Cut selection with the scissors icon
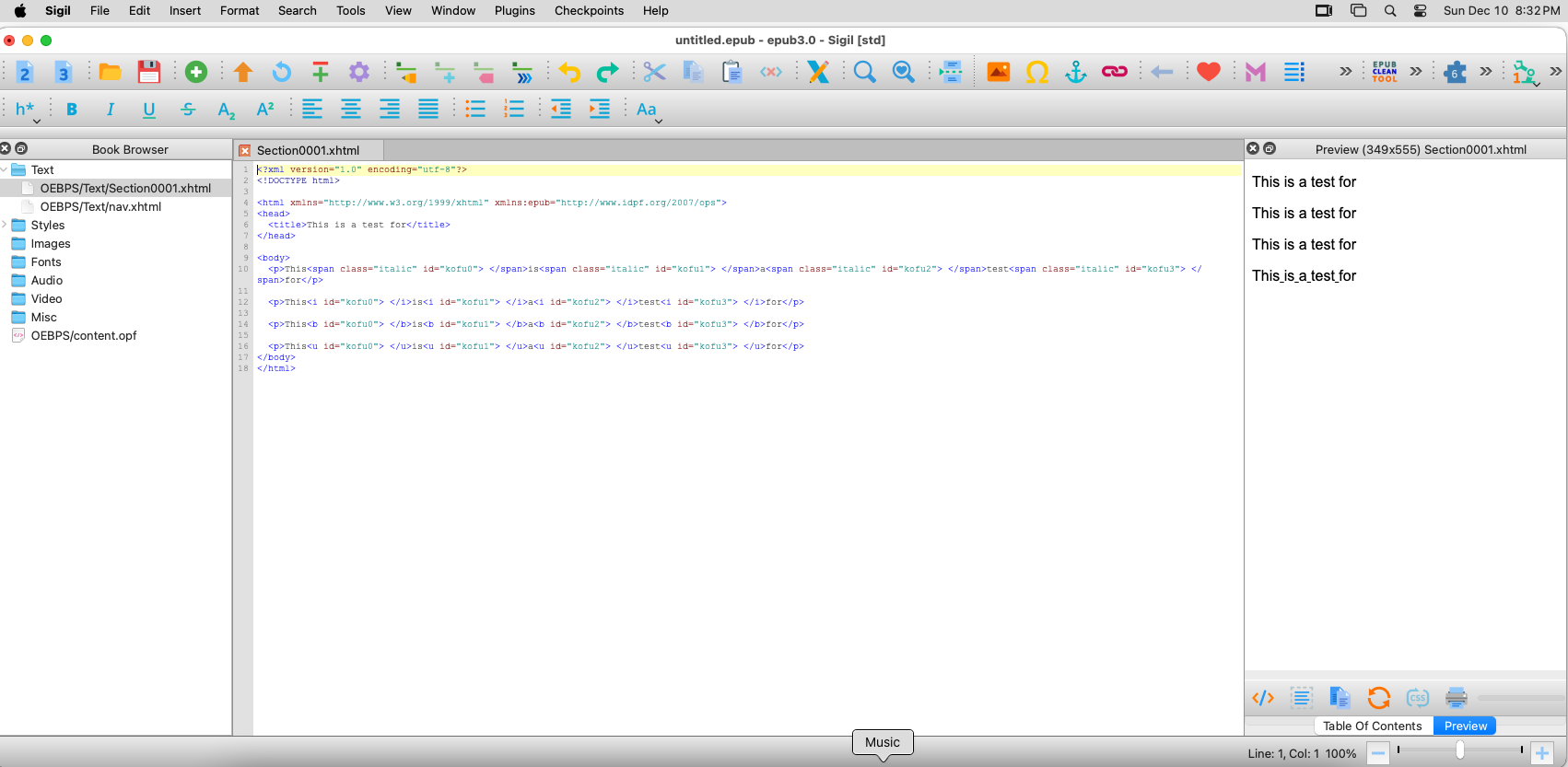Viewport: 1568px width, 767px height. tap(655, 72)
